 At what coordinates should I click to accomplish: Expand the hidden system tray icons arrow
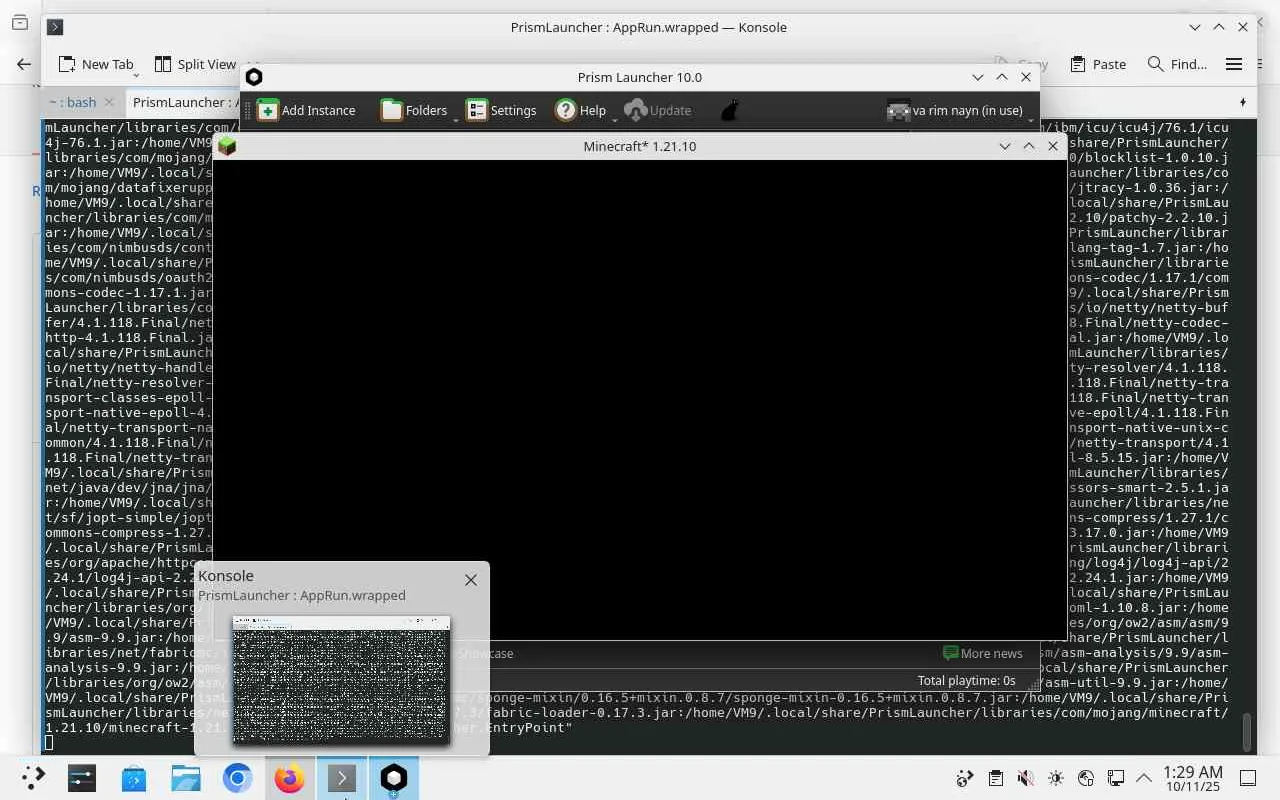(1144, 778)
